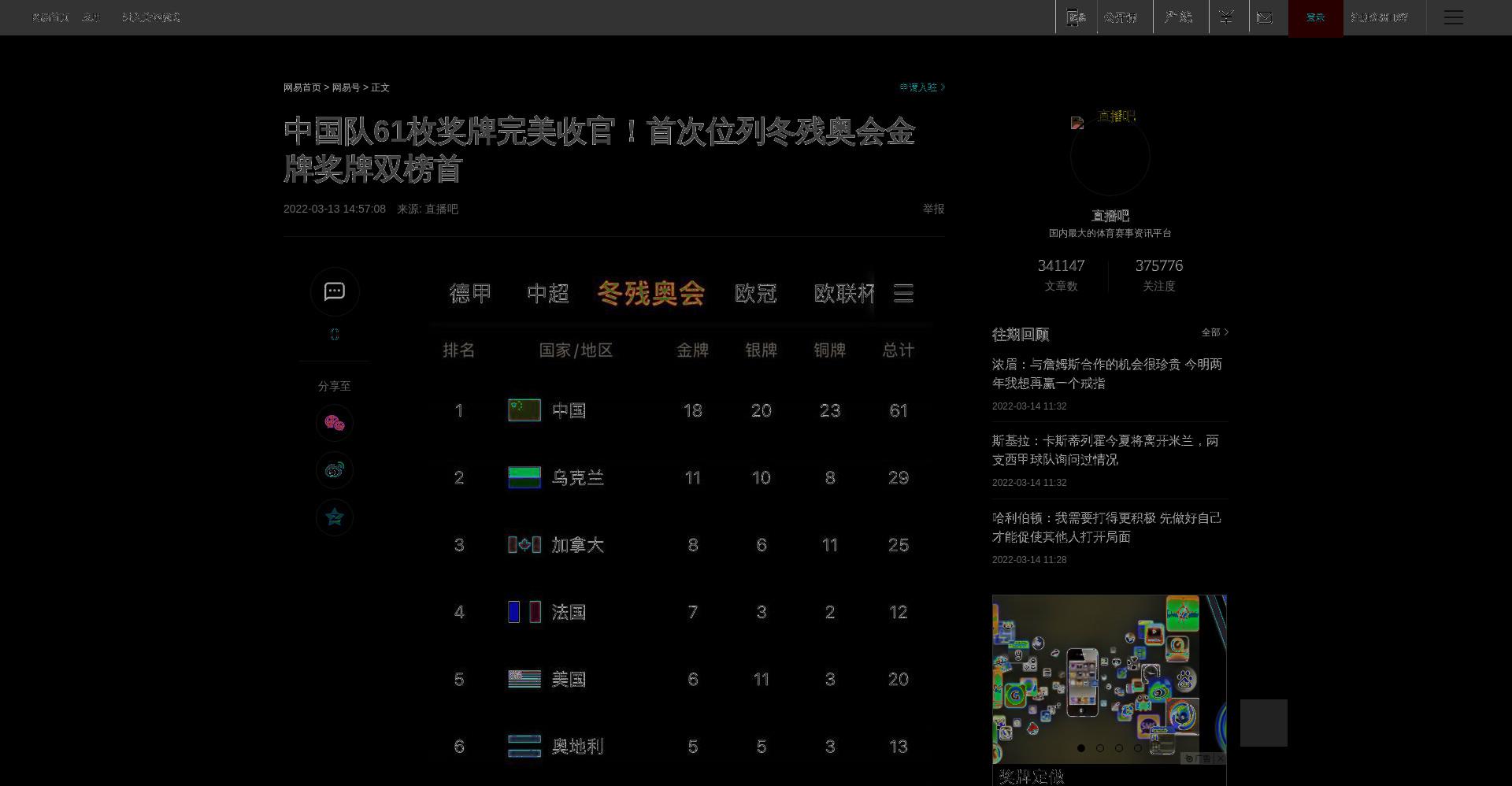Open the top bar hamburger menu

(x=1454, y=17)
